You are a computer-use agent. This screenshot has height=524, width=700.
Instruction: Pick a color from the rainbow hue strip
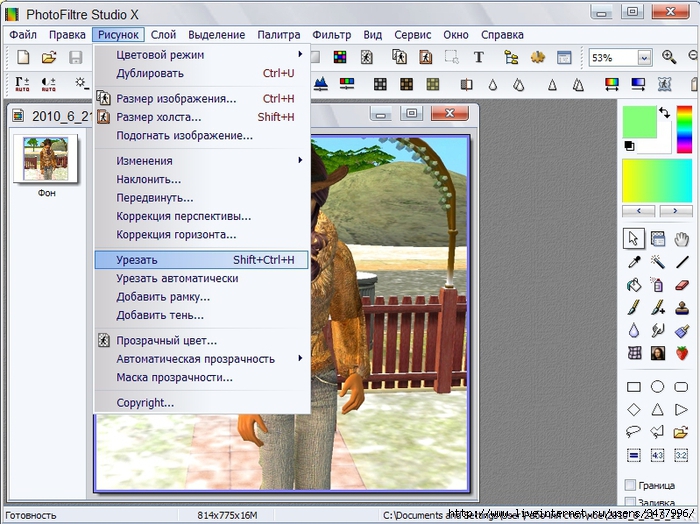pyautogui.click(x=684, y=129)
